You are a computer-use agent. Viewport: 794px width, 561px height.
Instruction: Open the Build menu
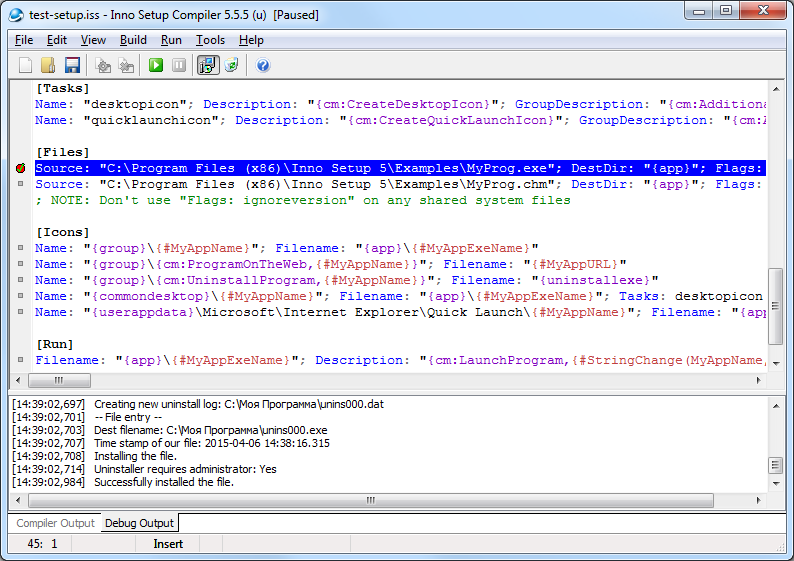pos(133,40)
